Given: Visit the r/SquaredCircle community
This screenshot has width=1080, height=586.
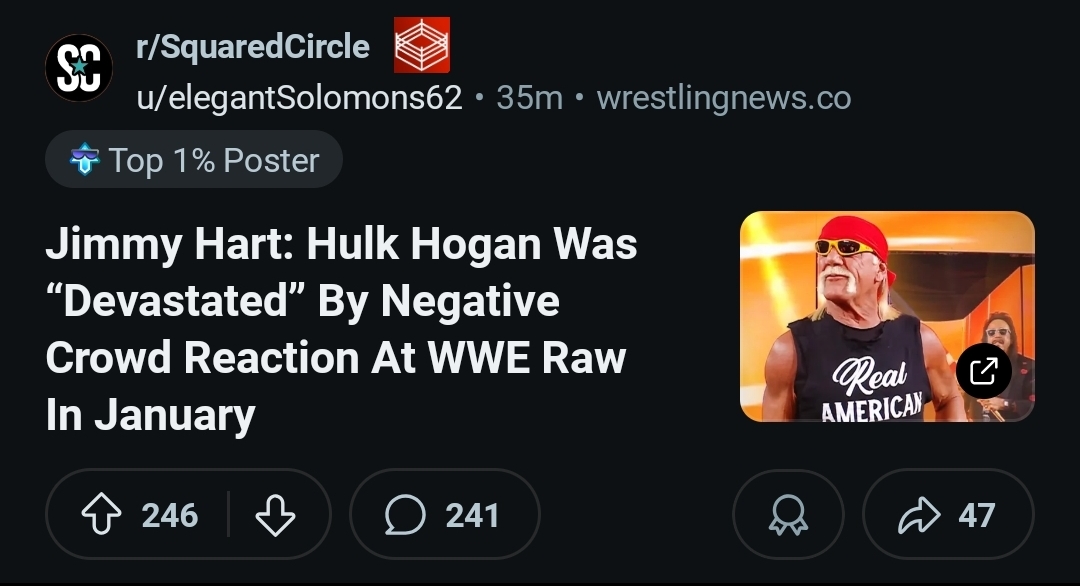Looking at the screenshot, I should tap(253, 46).
